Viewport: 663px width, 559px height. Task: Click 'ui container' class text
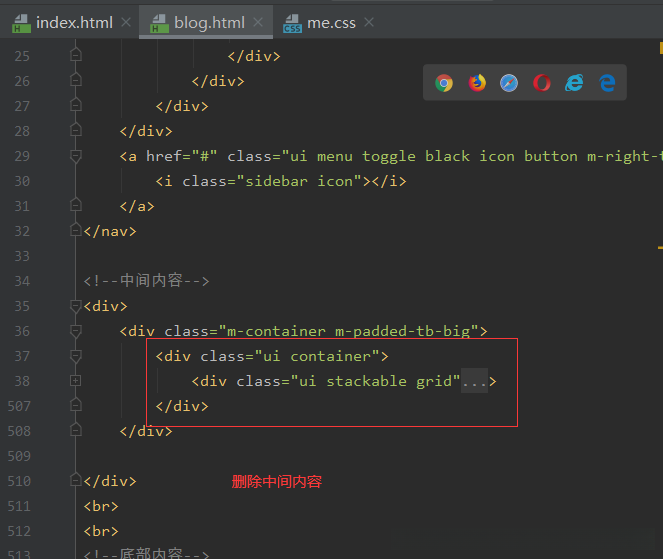[317, 356]
